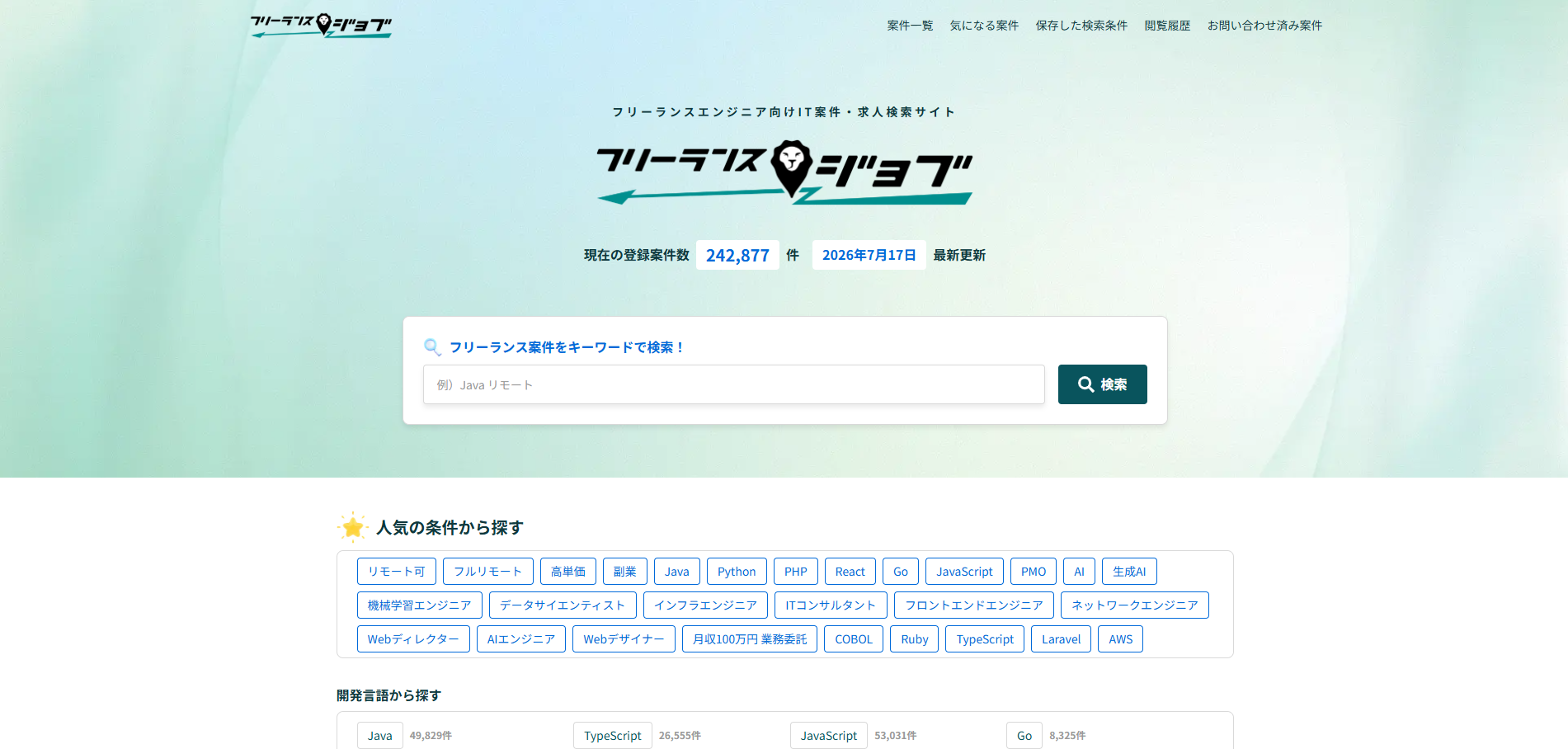Select the リモート可 tag
This screenshot has width=1568, height=749.
click(397, 572)
